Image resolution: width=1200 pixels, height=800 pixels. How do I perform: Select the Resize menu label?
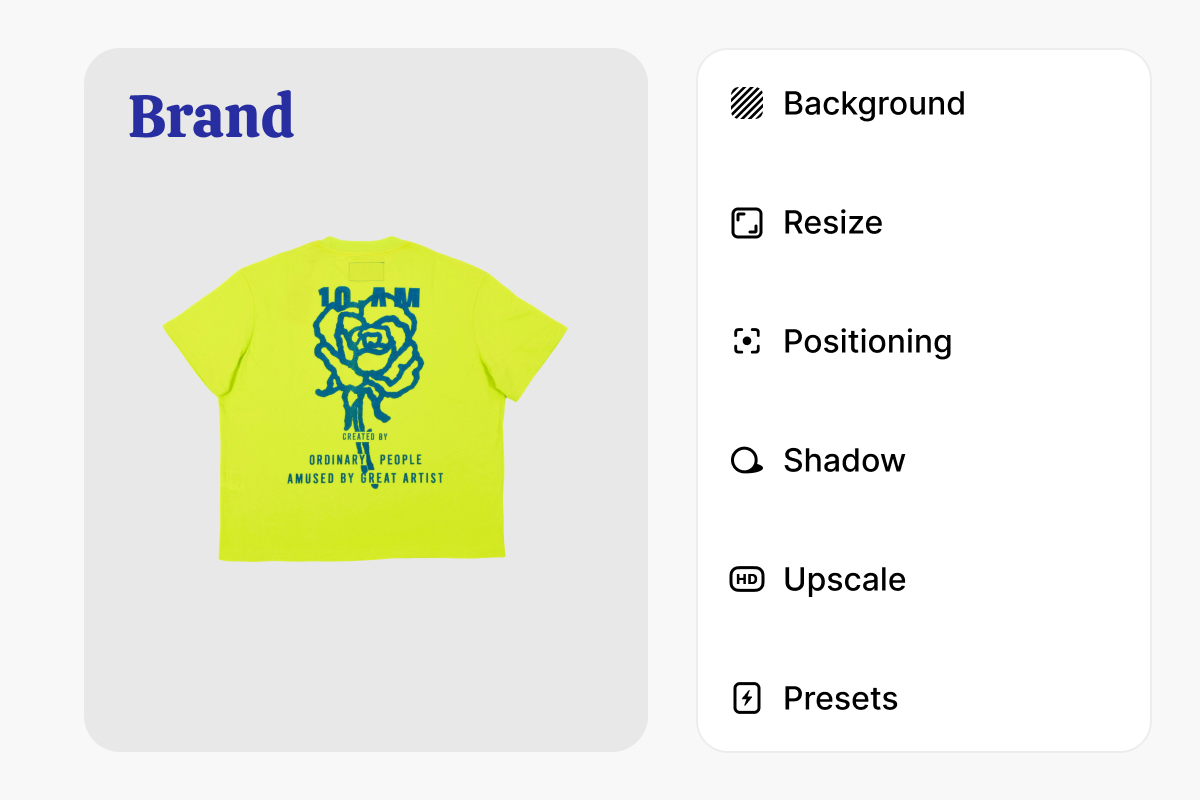pyautogui.click(x=833, y=222)
